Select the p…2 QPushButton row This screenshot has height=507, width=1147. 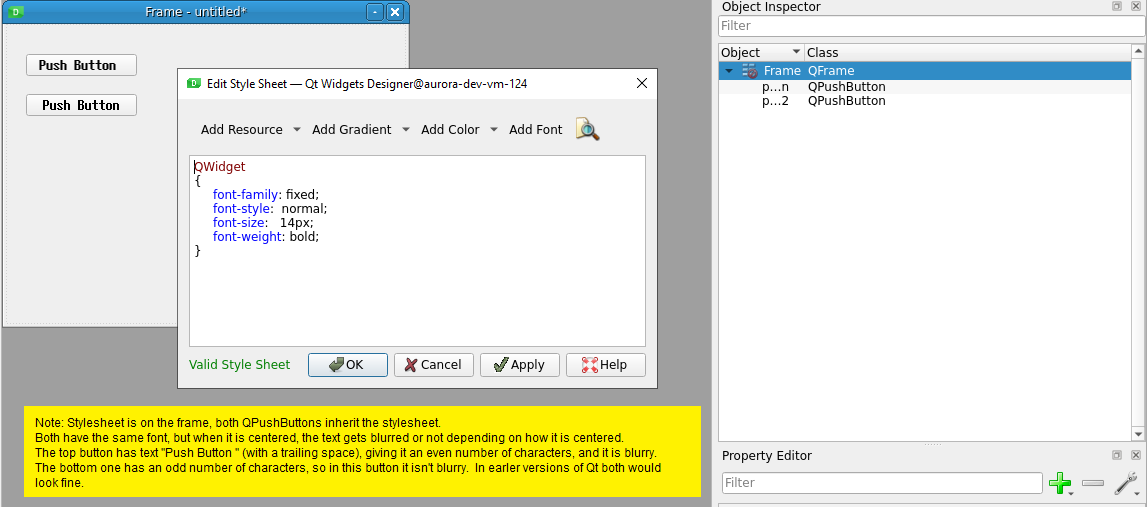pyautogui.click(x=925, y=101)
